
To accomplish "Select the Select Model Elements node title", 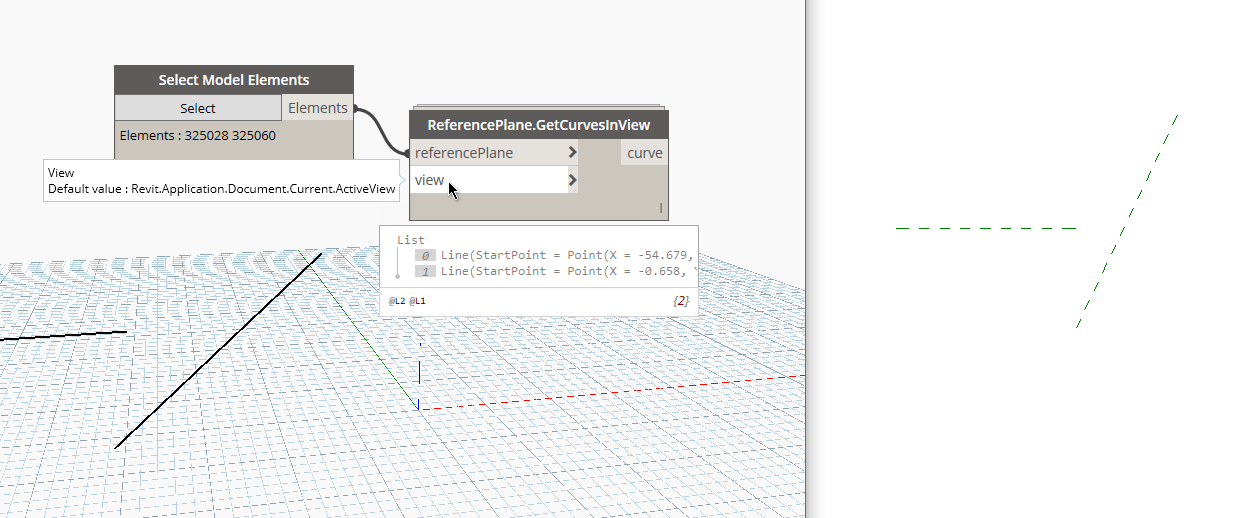I will tap(233, 80).
